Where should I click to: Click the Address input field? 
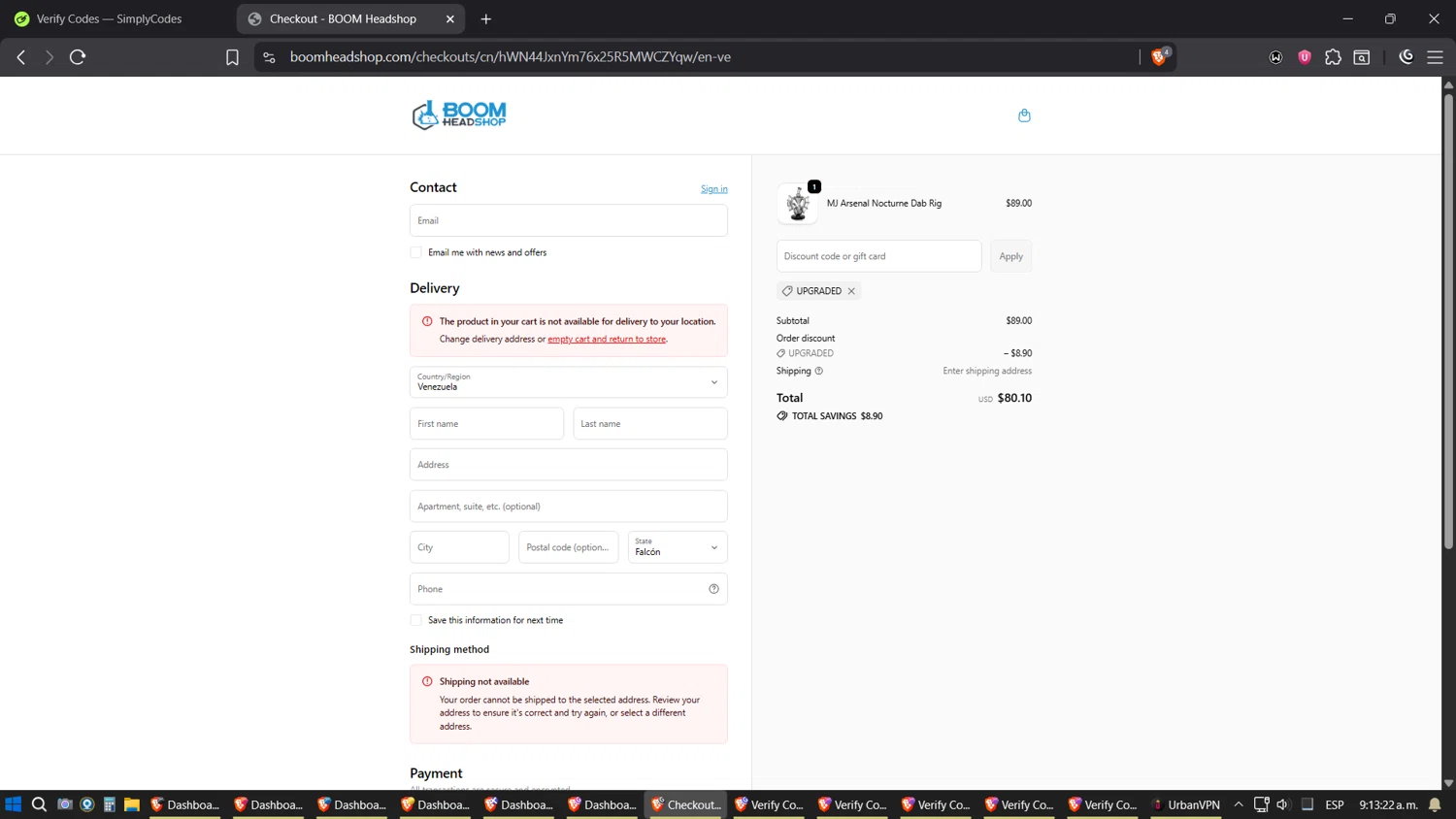569,465
